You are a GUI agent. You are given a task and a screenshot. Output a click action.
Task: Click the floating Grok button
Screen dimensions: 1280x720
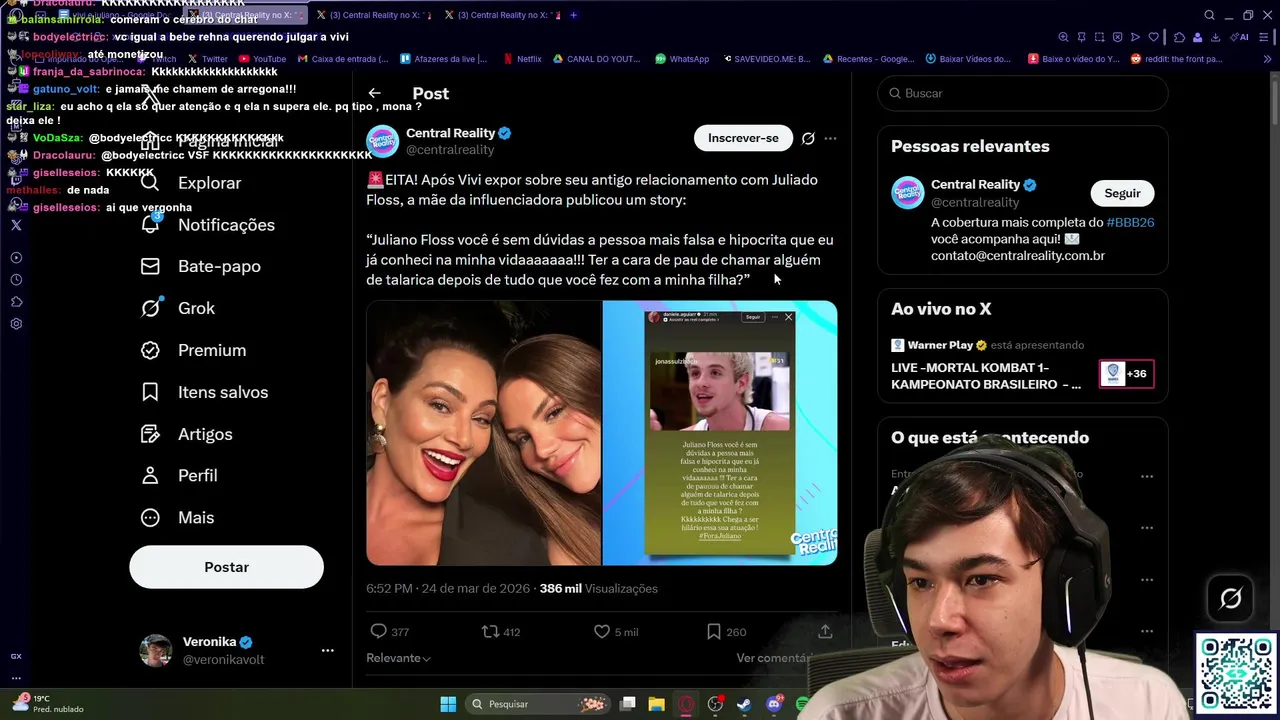(x=1231, y=598)
